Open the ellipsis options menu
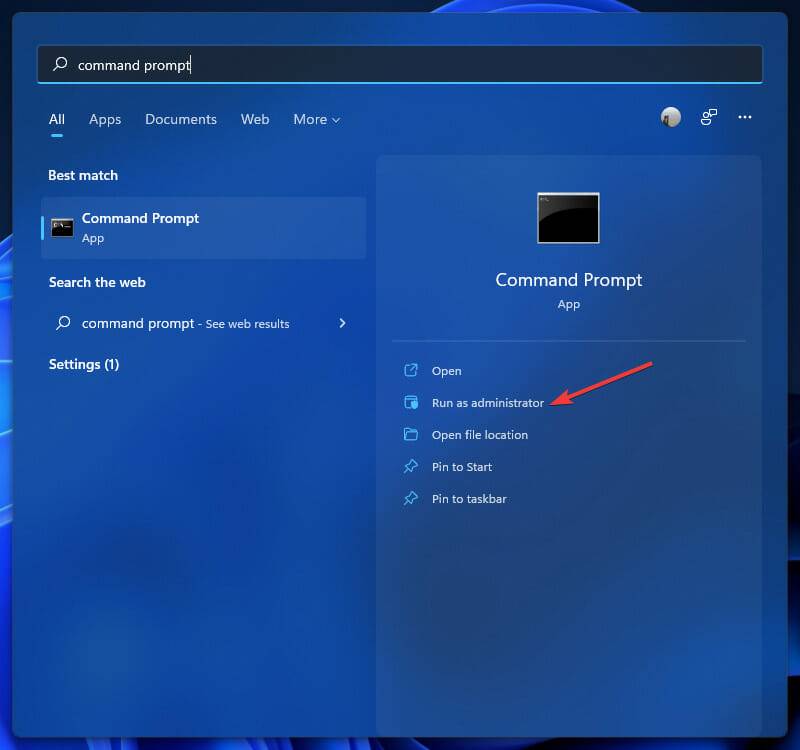Viewport: 800px width, 750px height. tap(745, 117)
